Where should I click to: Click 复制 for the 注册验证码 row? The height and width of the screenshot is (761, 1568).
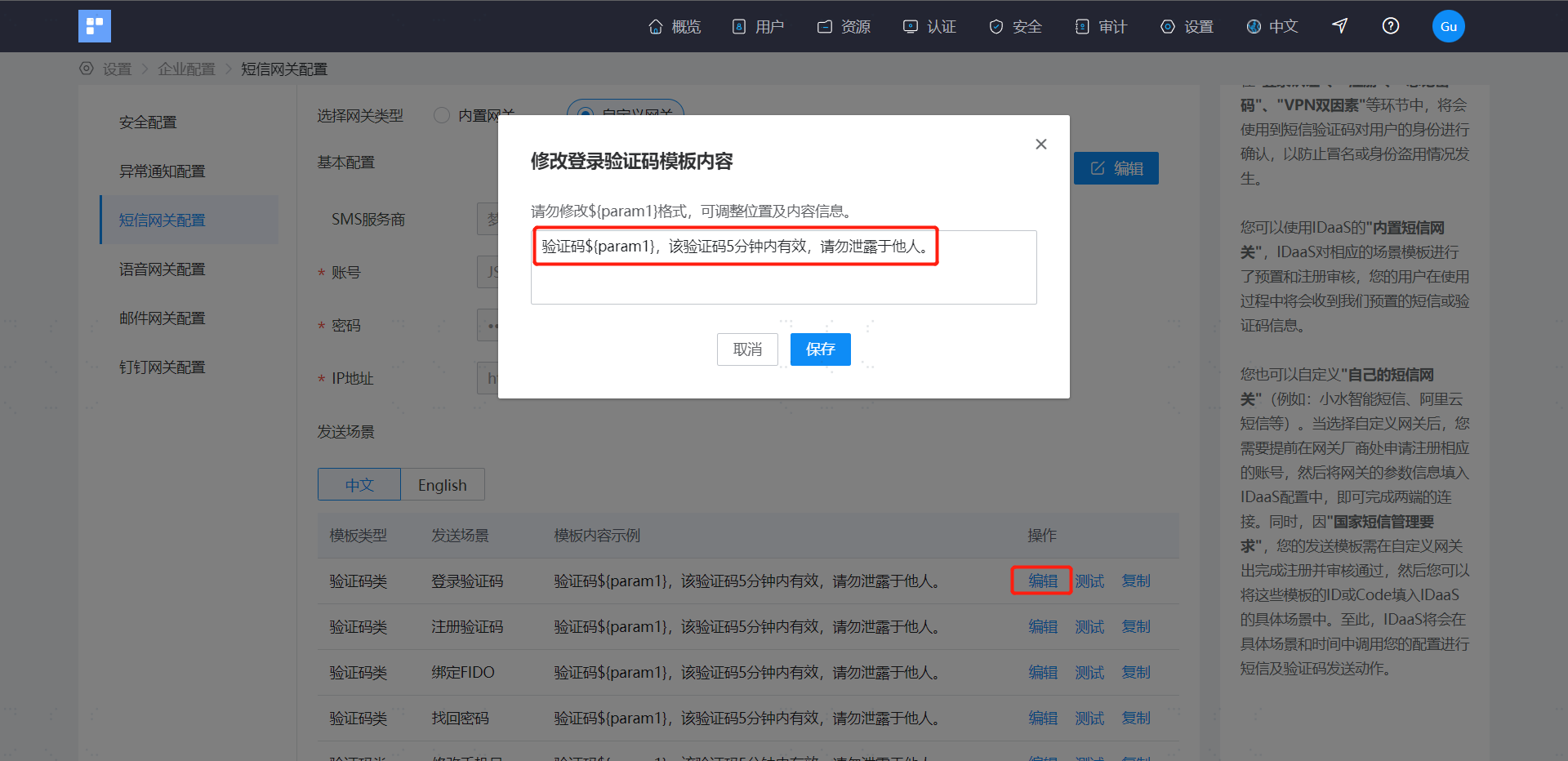coord(1136,627)
